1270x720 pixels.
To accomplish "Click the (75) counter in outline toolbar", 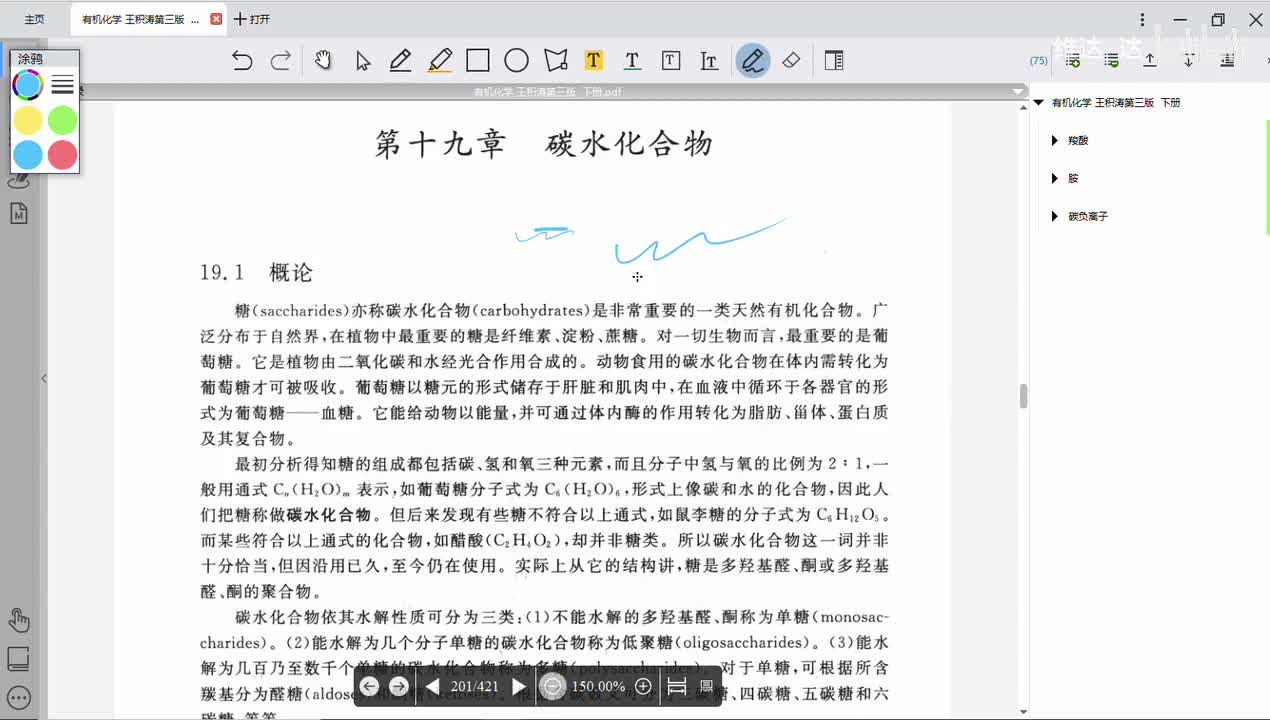I will pos(1039,61).
